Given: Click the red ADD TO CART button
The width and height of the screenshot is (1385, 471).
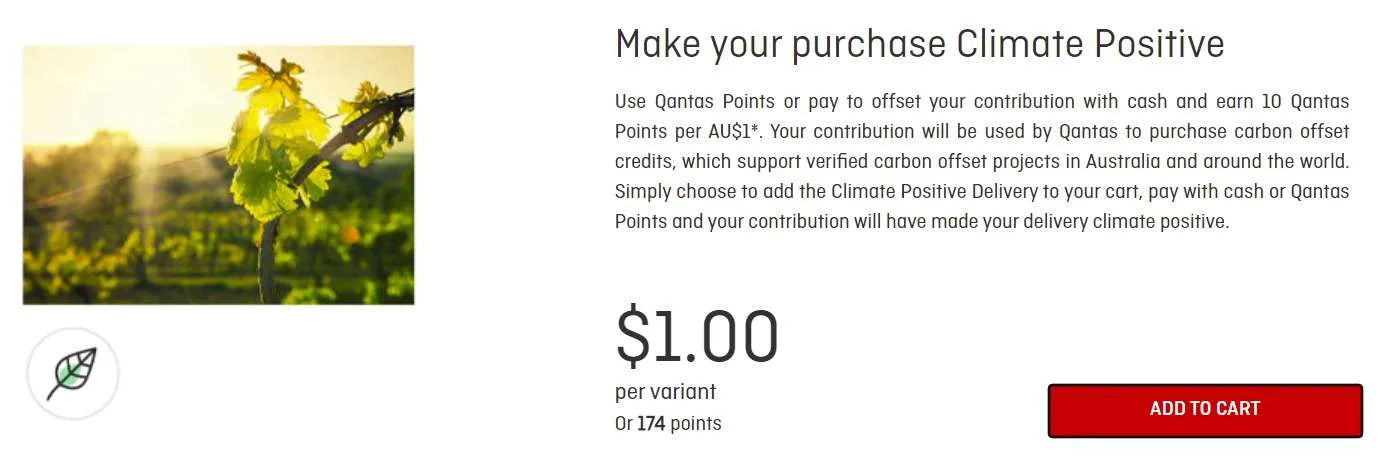Looking at the screenshot, I should tap(1204, 410).
